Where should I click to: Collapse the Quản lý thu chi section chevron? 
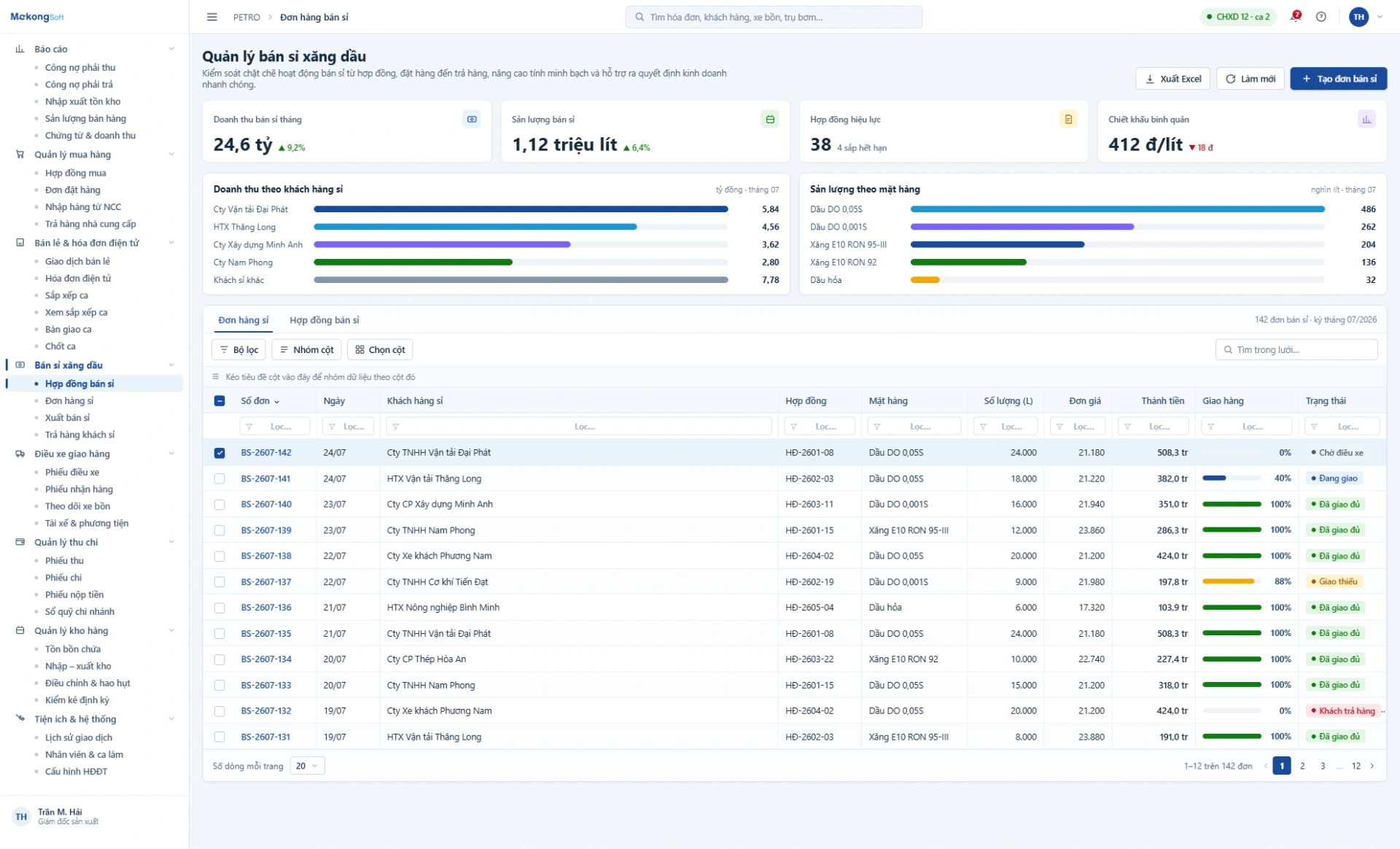tap(171, 542)
